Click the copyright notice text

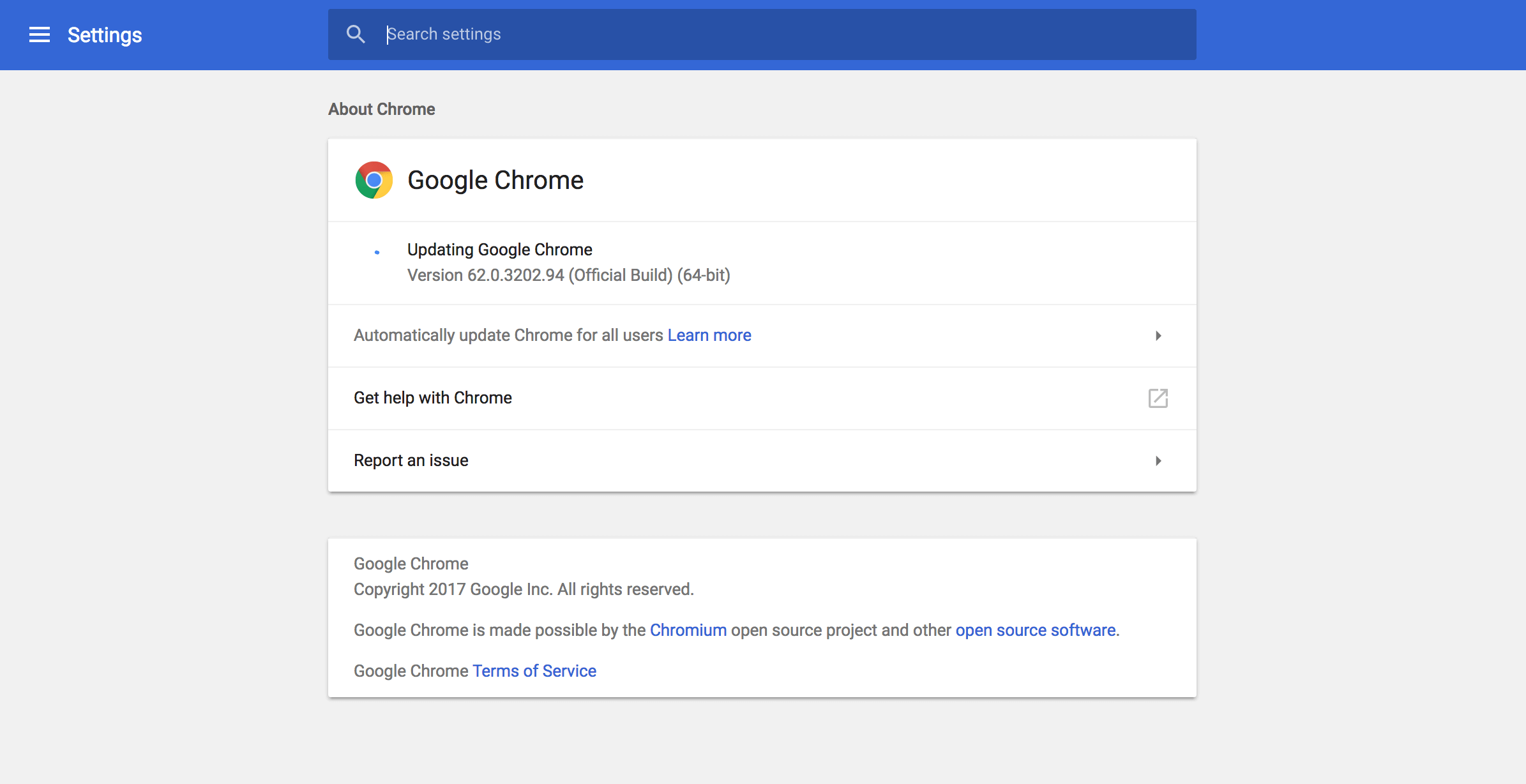(x=524, y=589)
